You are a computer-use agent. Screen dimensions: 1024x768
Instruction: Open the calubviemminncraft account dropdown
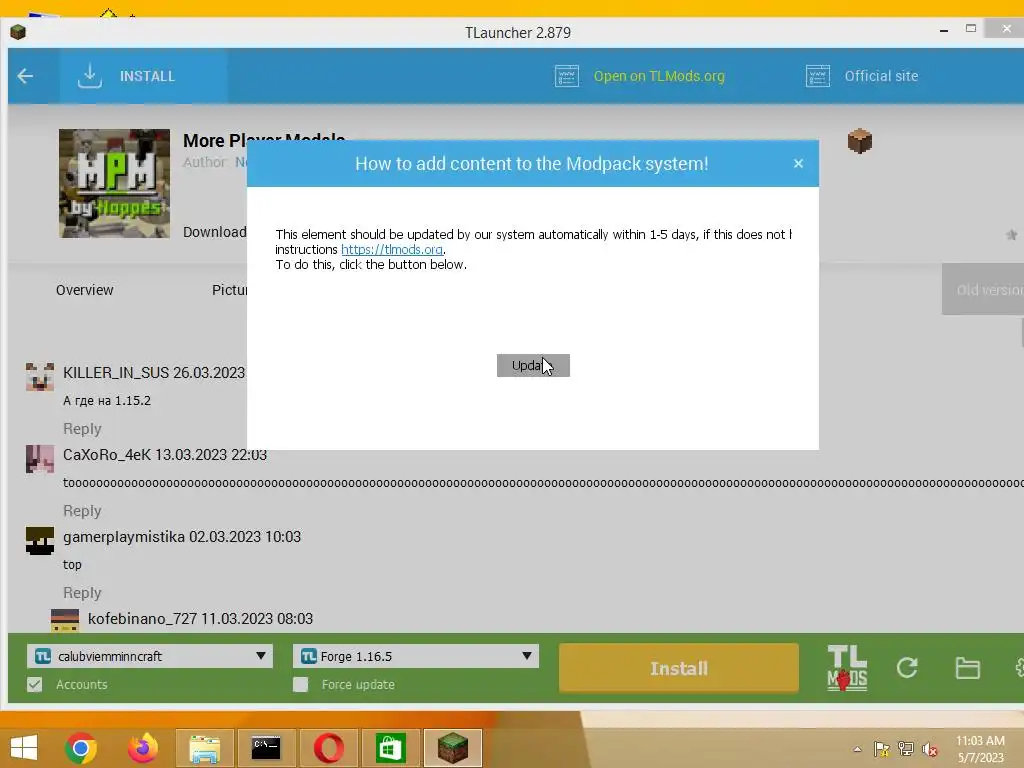pyautogui.click(x=150, y=656)
